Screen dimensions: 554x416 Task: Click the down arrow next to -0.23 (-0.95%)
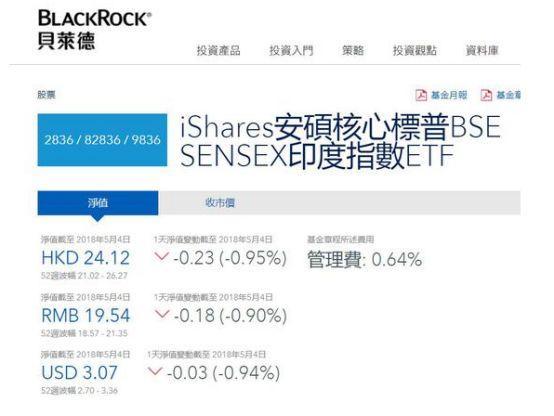point(161,256)
